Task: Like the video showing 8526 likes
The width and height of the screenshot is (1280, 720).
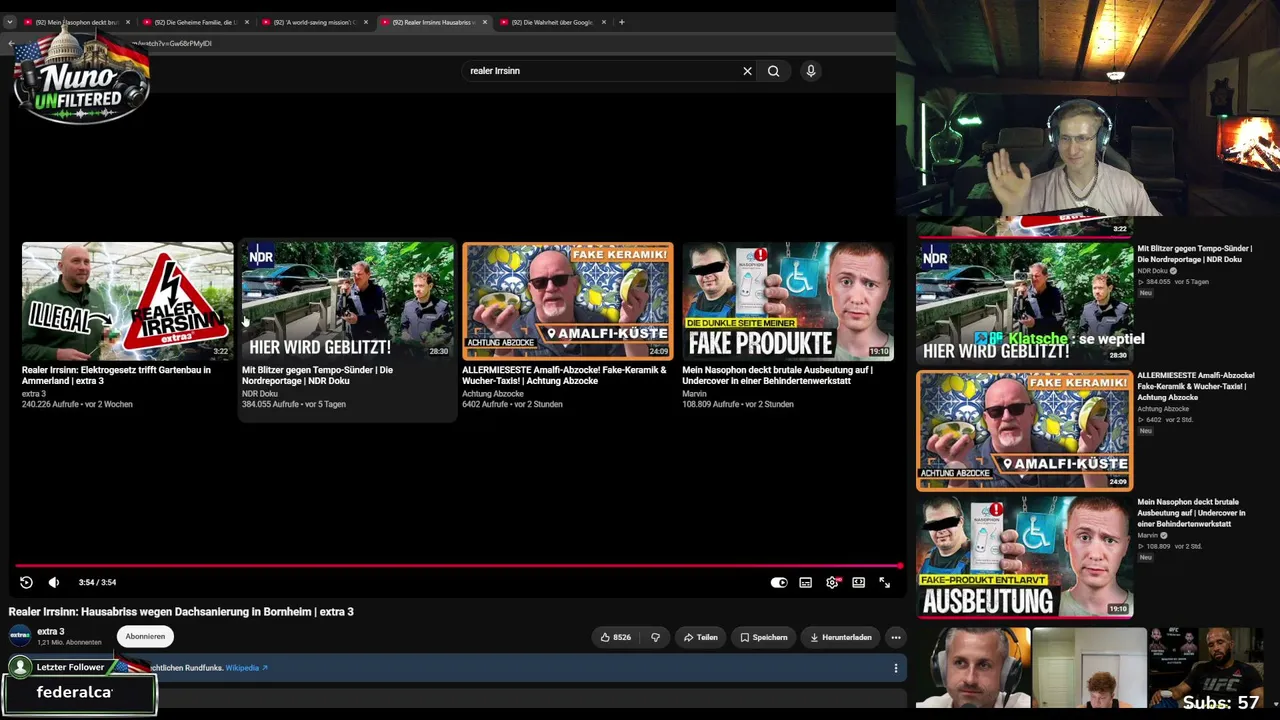Action: (616, 637)
